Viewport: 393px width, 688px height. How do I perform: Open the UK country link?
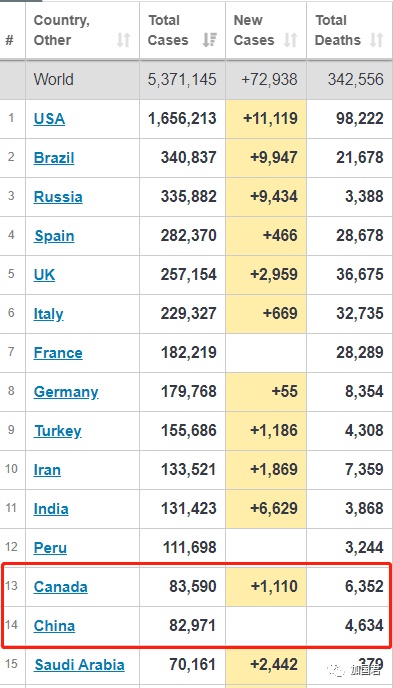pyautogui.click(x=44, y=275)
